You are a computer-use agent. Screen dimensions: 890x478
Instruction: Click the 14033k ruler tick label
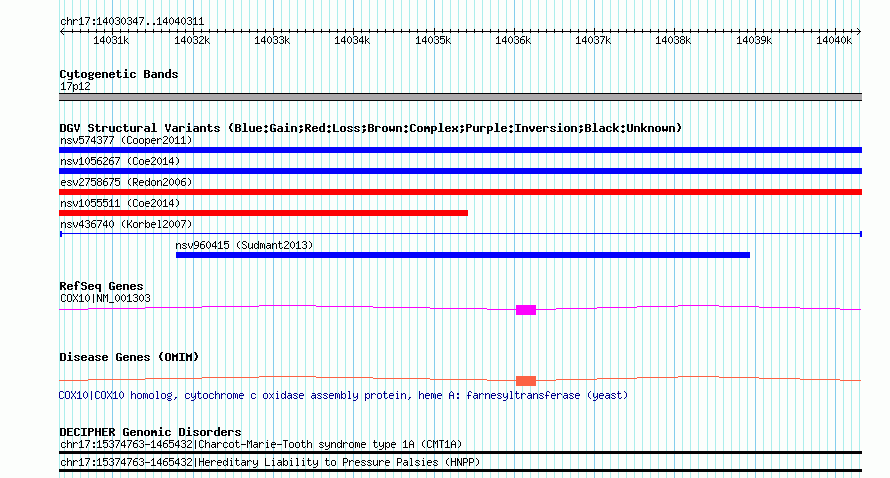pos(272,40)
